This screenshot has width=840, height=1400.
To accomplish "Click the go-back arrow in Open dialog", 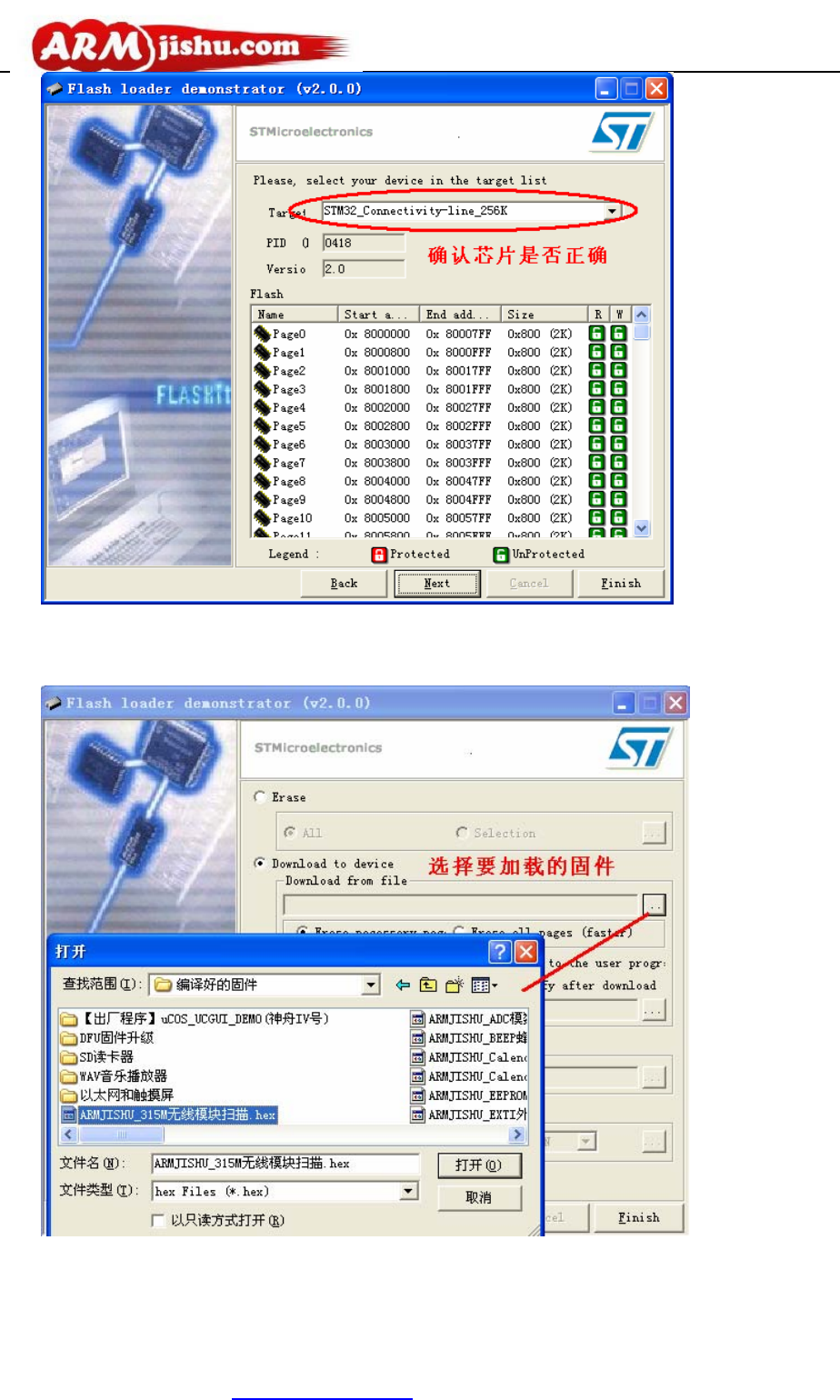I will click(403, 985).
